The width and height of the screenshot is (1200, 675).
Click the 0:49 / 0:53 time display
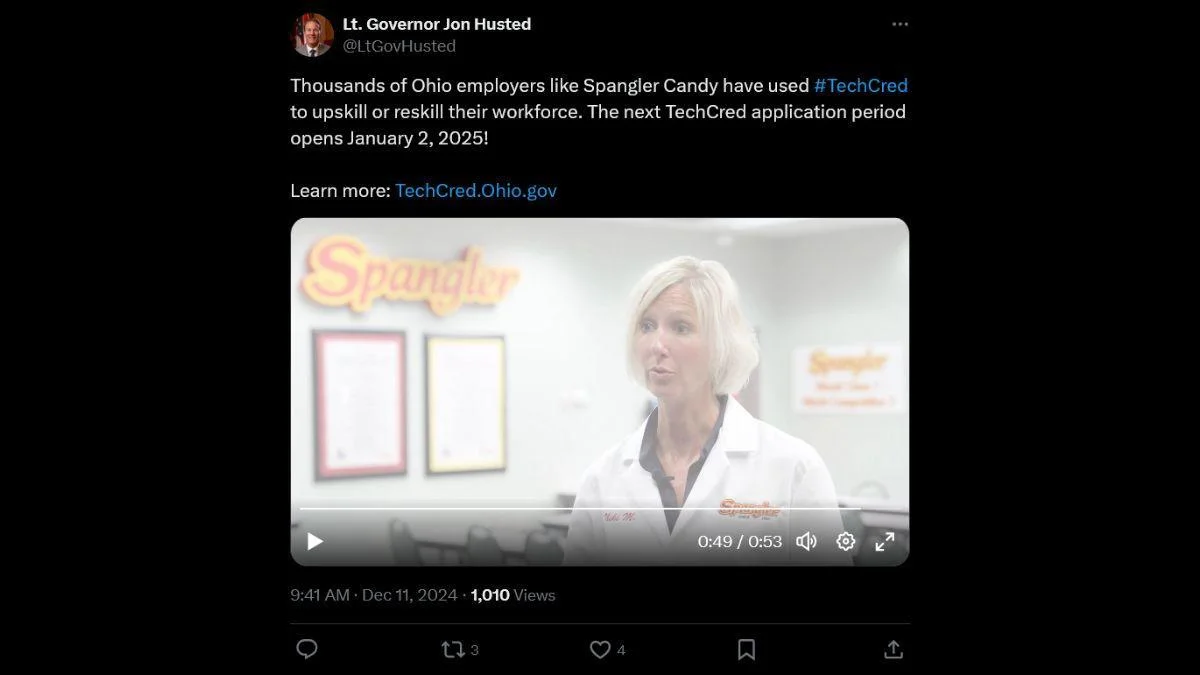point(740,541)
